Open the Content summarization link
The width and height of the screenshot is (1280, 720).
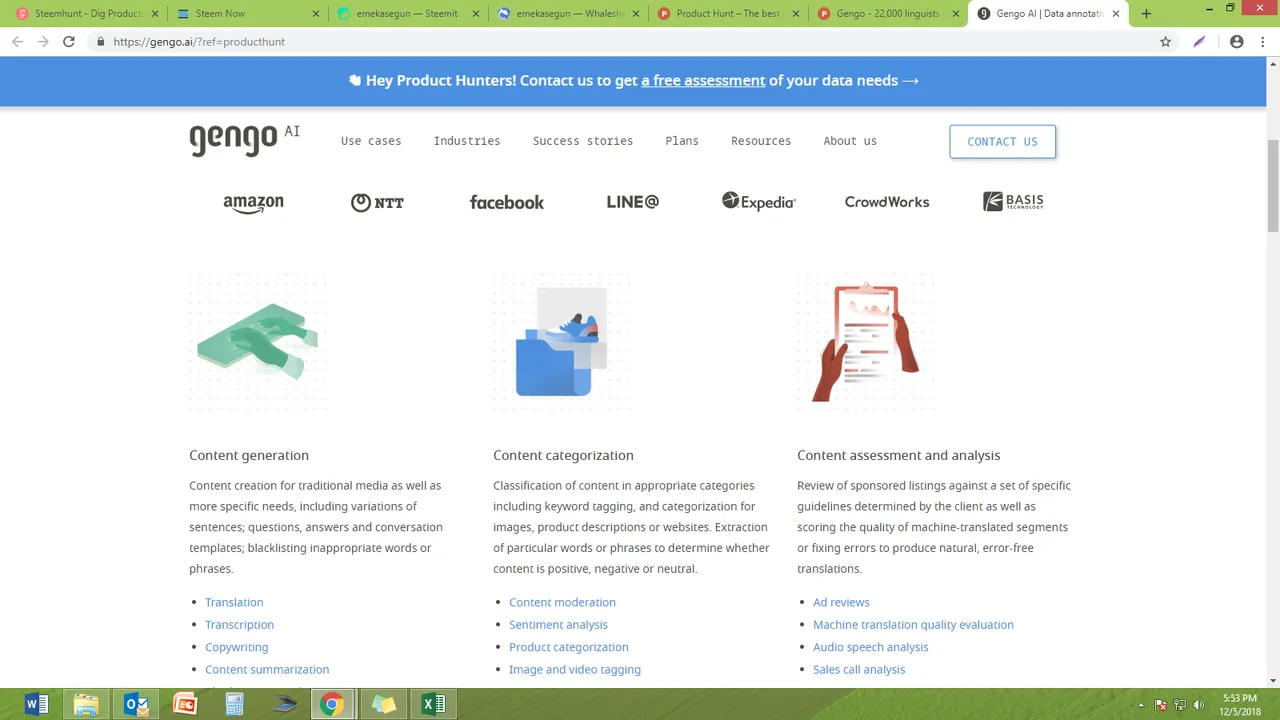(267, 670)
